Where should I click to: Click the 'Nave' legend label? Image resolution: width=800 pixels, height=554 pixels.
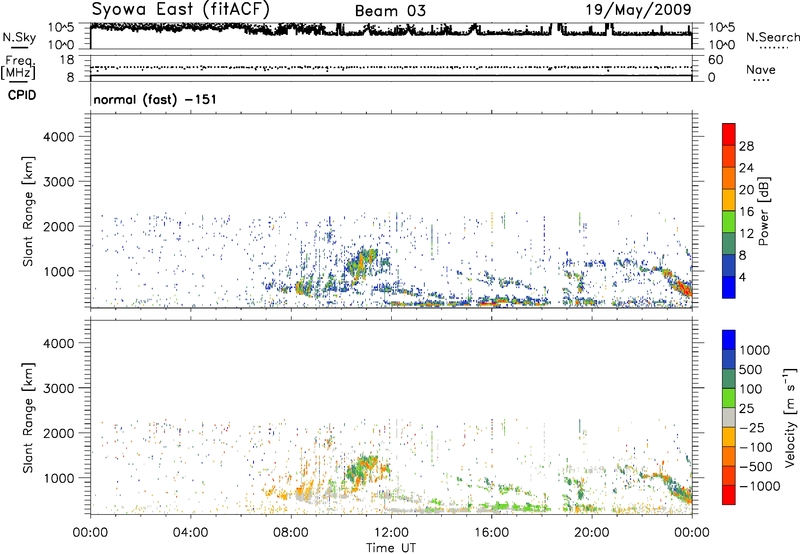click(761, 70)
